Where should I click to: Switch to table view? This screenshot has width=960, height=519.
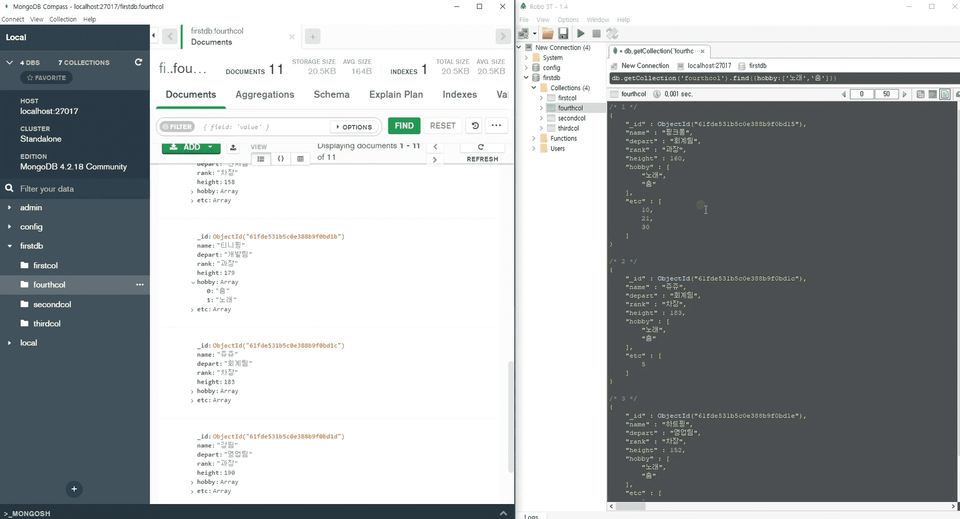(300, 159)
